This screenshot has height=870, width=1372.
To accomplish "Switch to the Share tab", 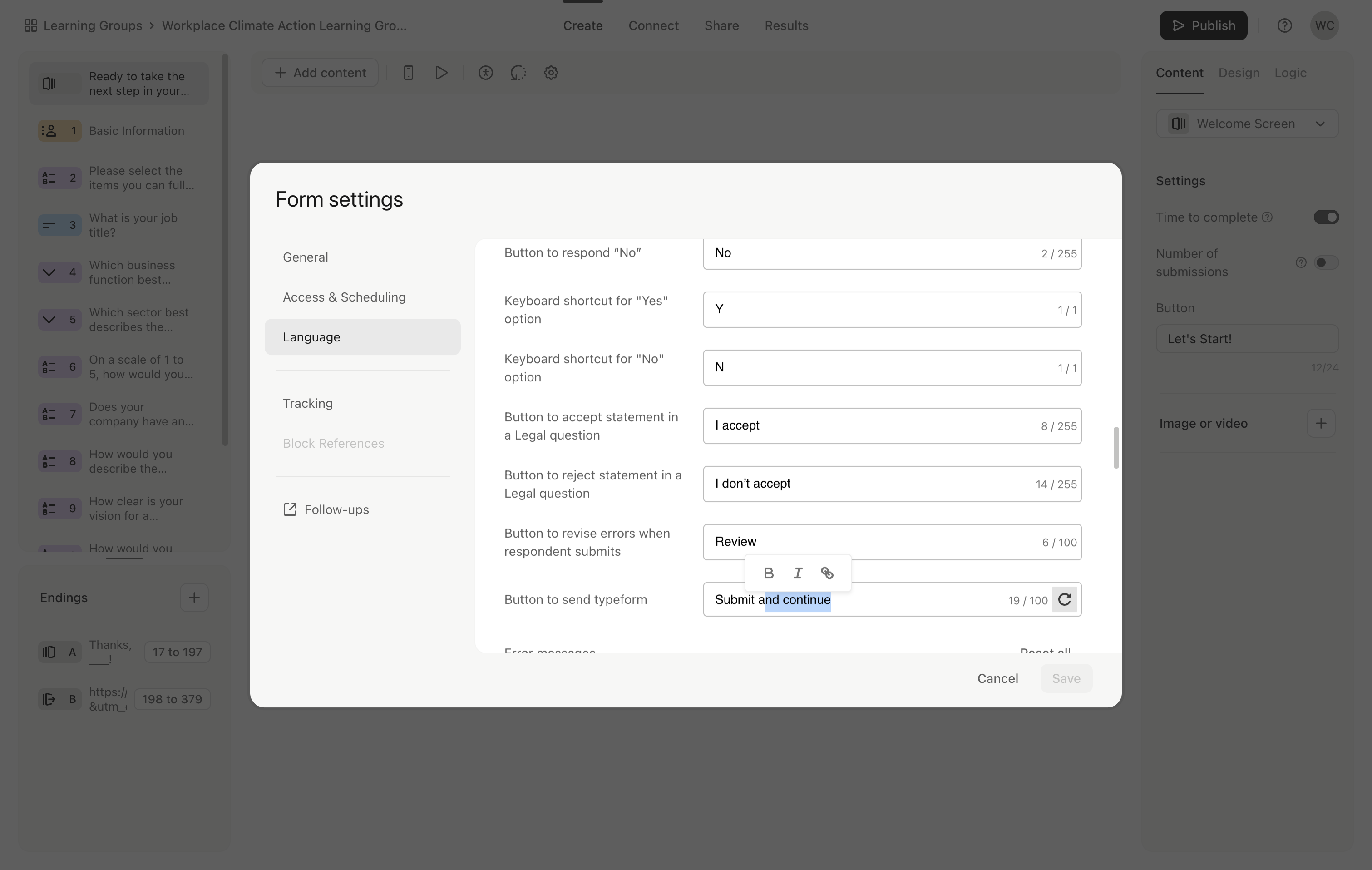I will point(721,25).
